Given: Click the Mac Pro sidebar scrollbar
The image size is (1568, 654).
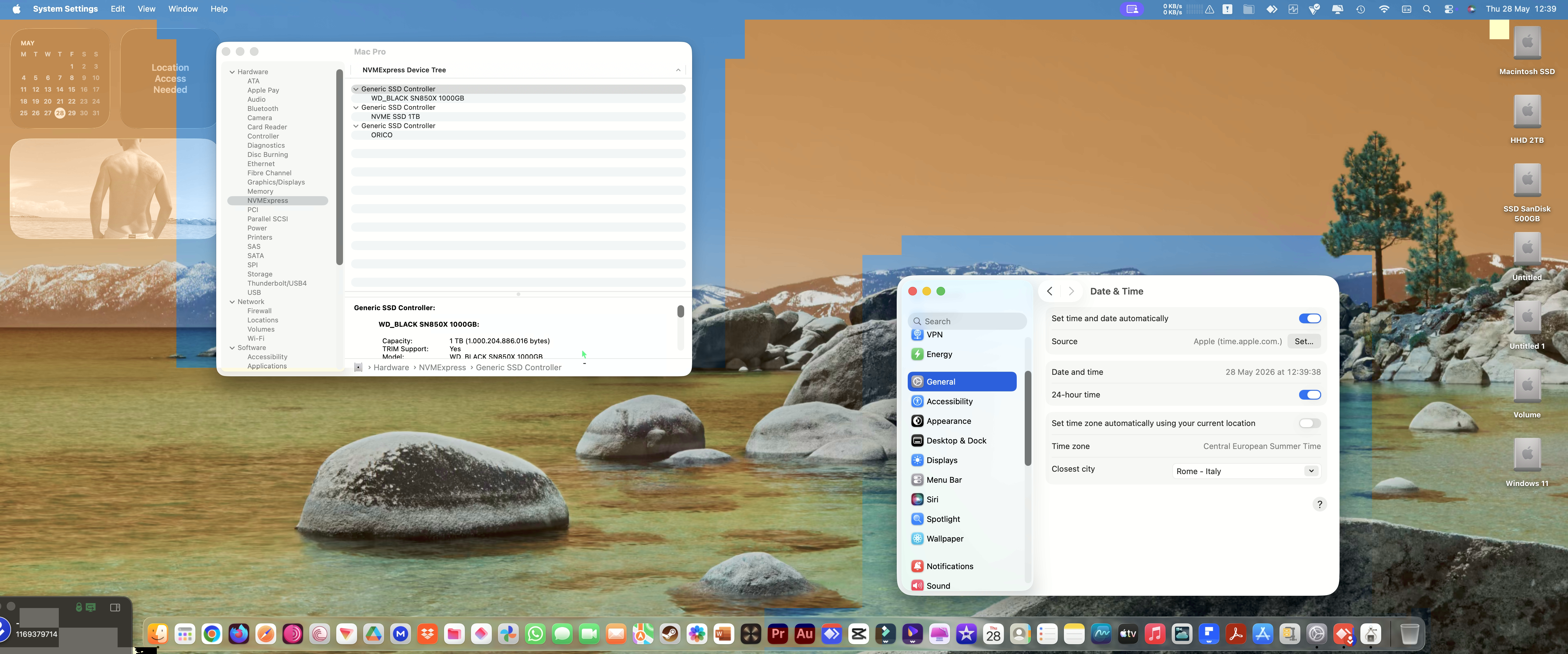Looking at the screenshot, I should pos(340,167).
